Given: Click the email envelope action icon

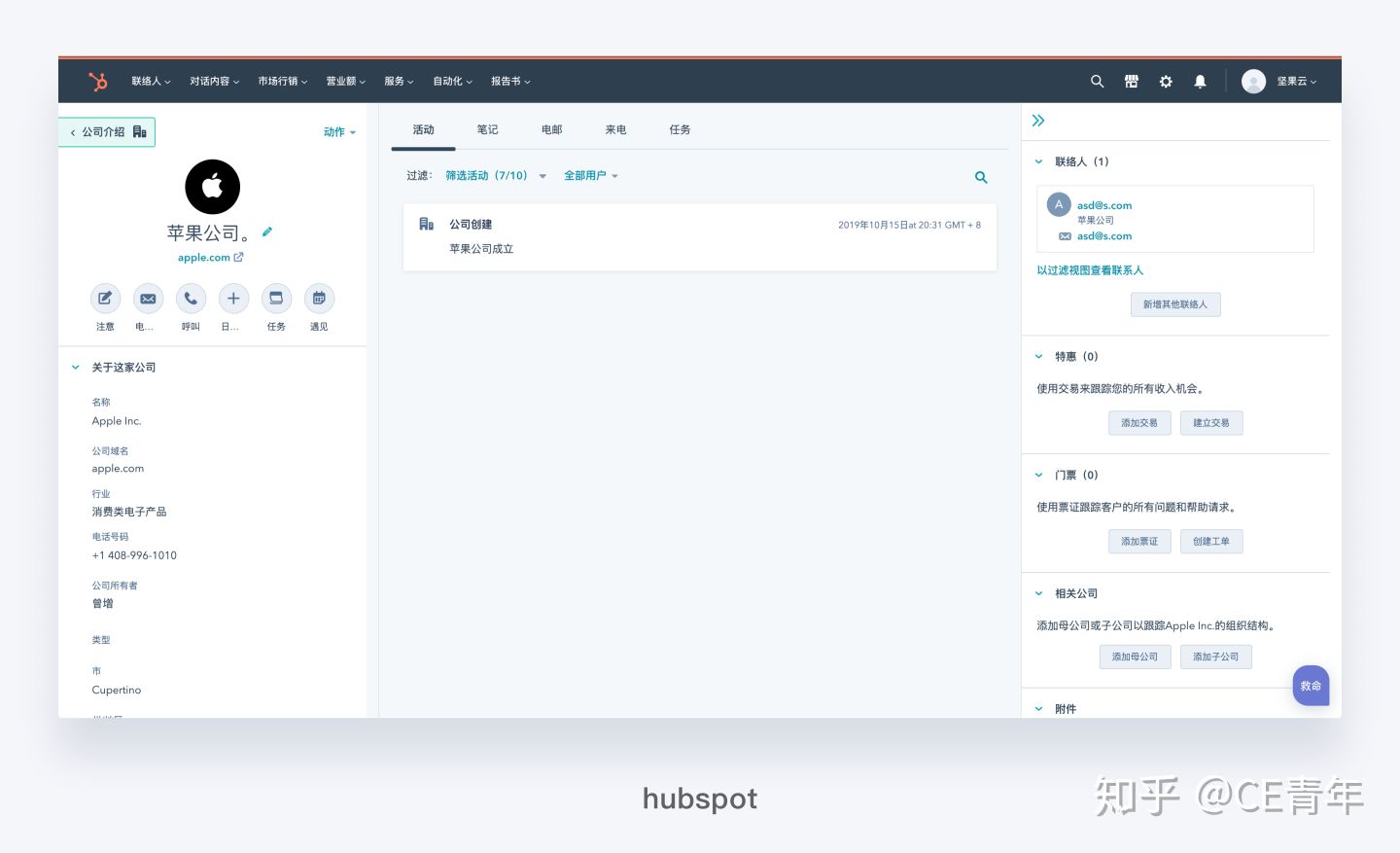Looking at the screenshot, I should click(148, 299).
